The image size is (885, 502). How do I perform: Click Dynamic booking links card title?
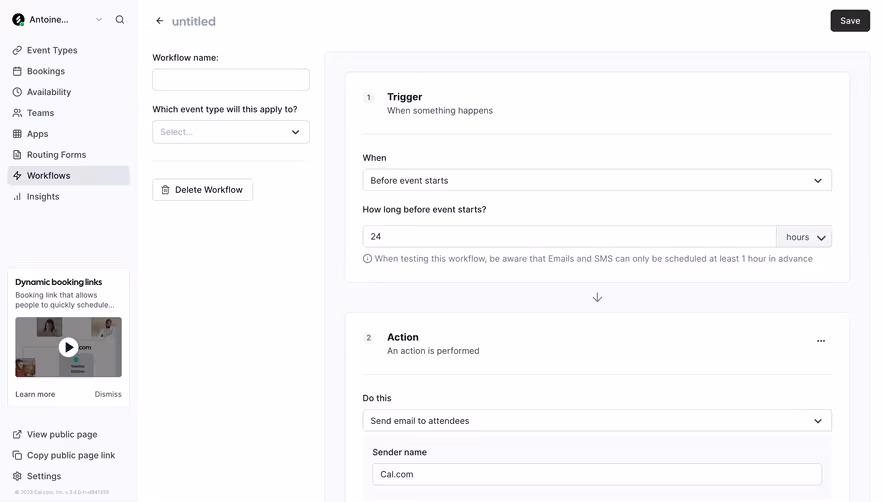coord(59,282)
